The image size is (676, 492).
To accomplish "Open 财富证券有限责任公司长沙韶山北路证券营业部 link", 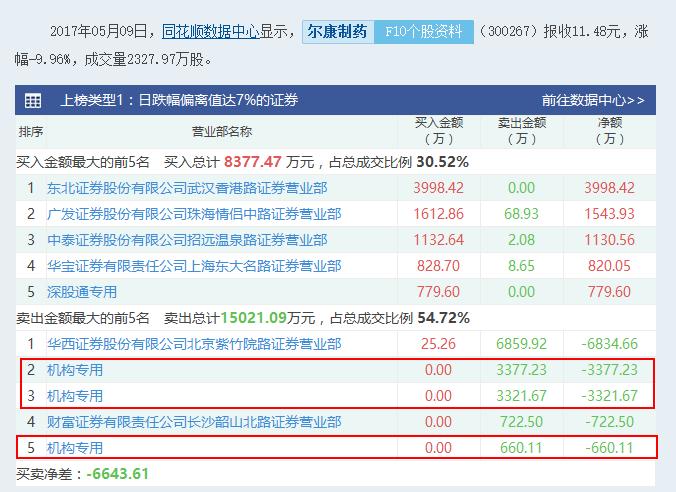I will [x=194, y=422].
